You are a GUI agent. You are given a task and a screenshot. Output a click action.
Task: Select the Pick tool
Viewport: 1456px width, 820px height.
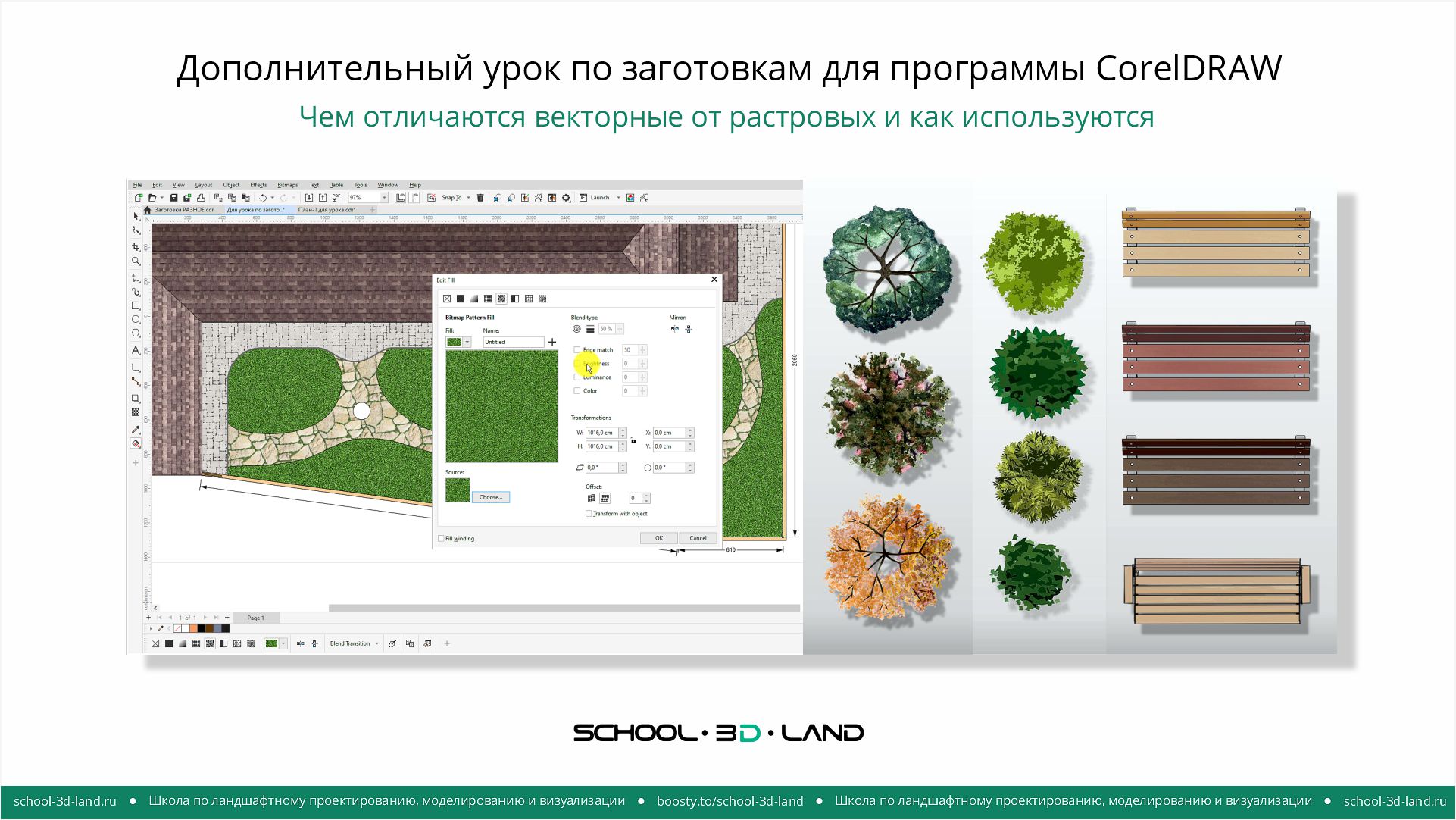click(136, 217)
